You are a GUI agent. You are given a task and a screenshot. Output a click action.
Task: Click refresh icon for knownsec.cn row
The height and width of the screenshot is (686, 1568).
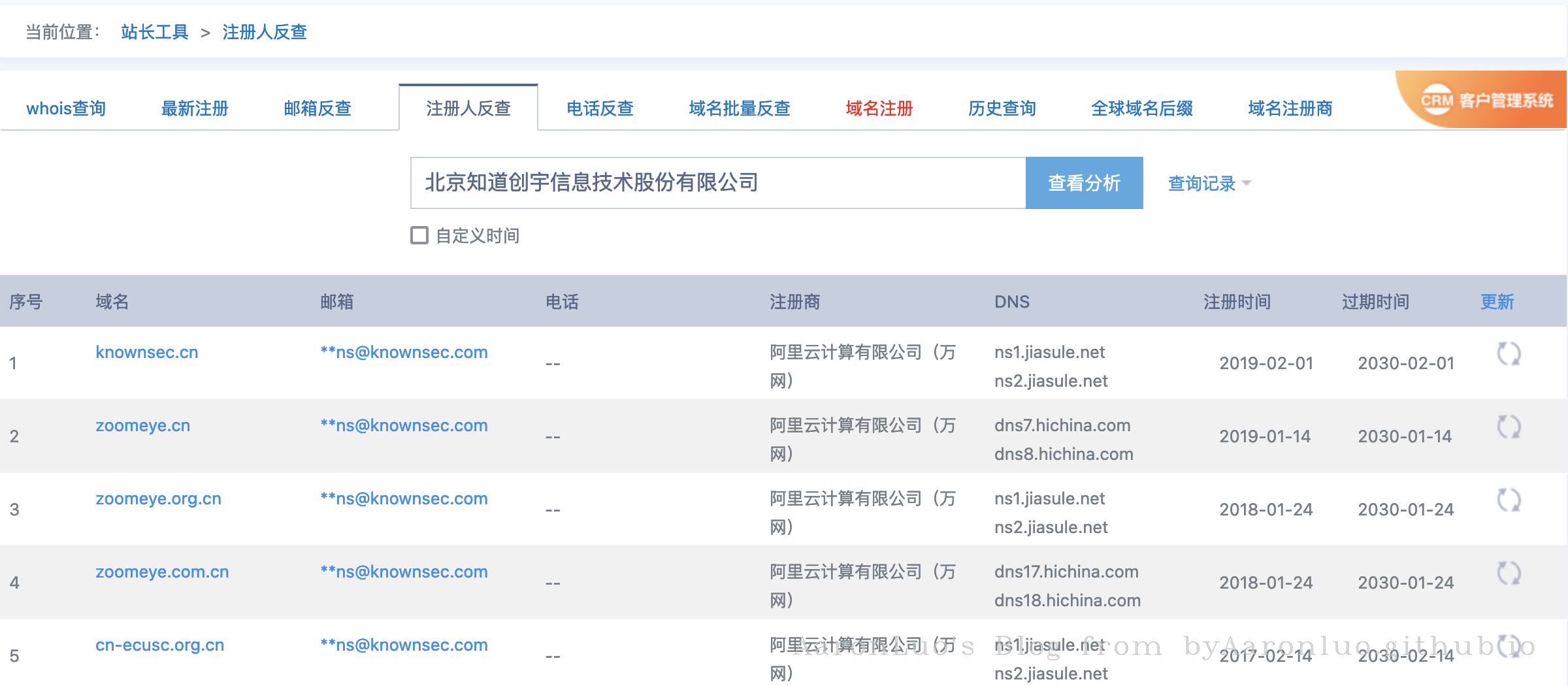1509,354
